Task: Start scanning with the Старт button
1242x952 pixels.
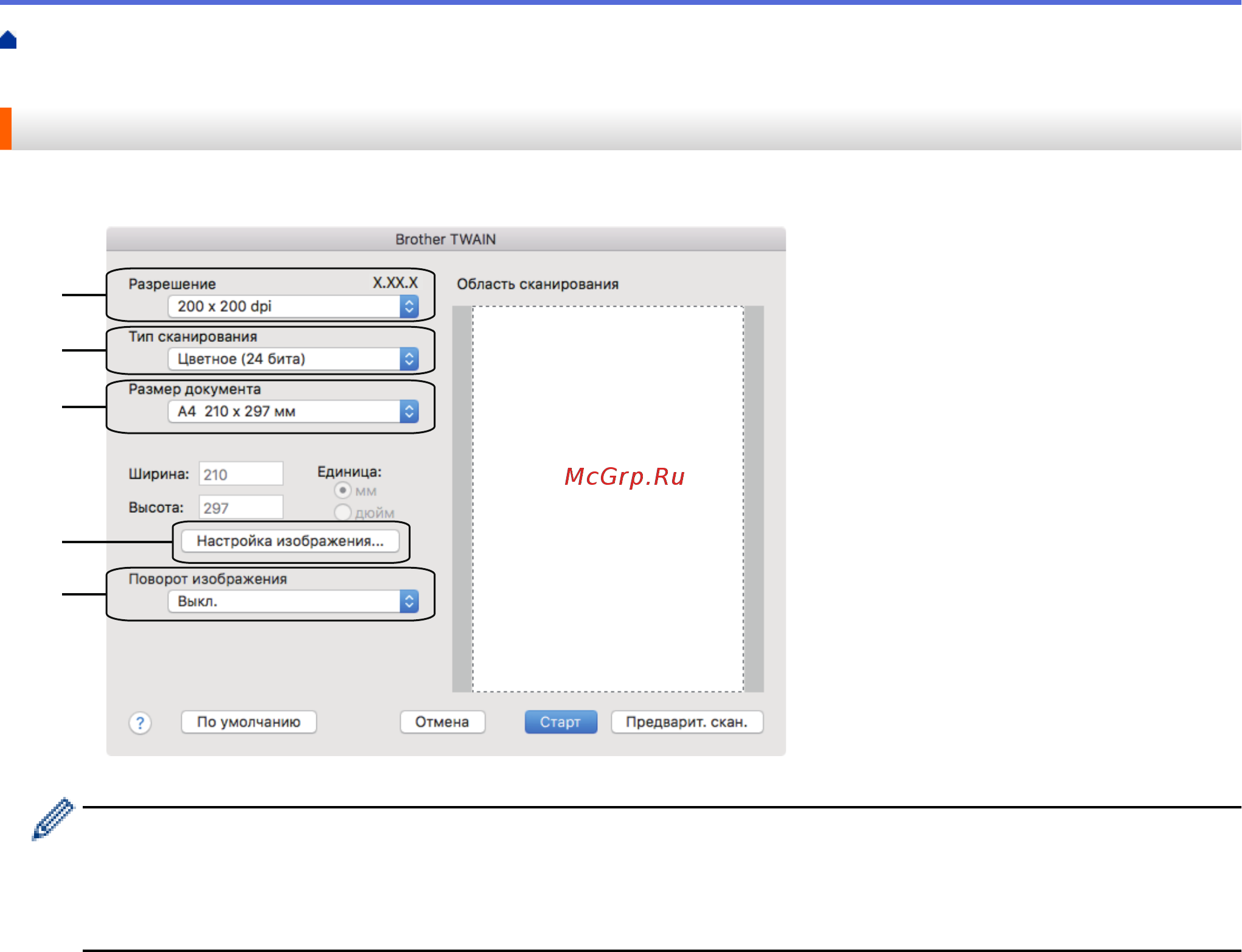Action: (x=560, y=722)
